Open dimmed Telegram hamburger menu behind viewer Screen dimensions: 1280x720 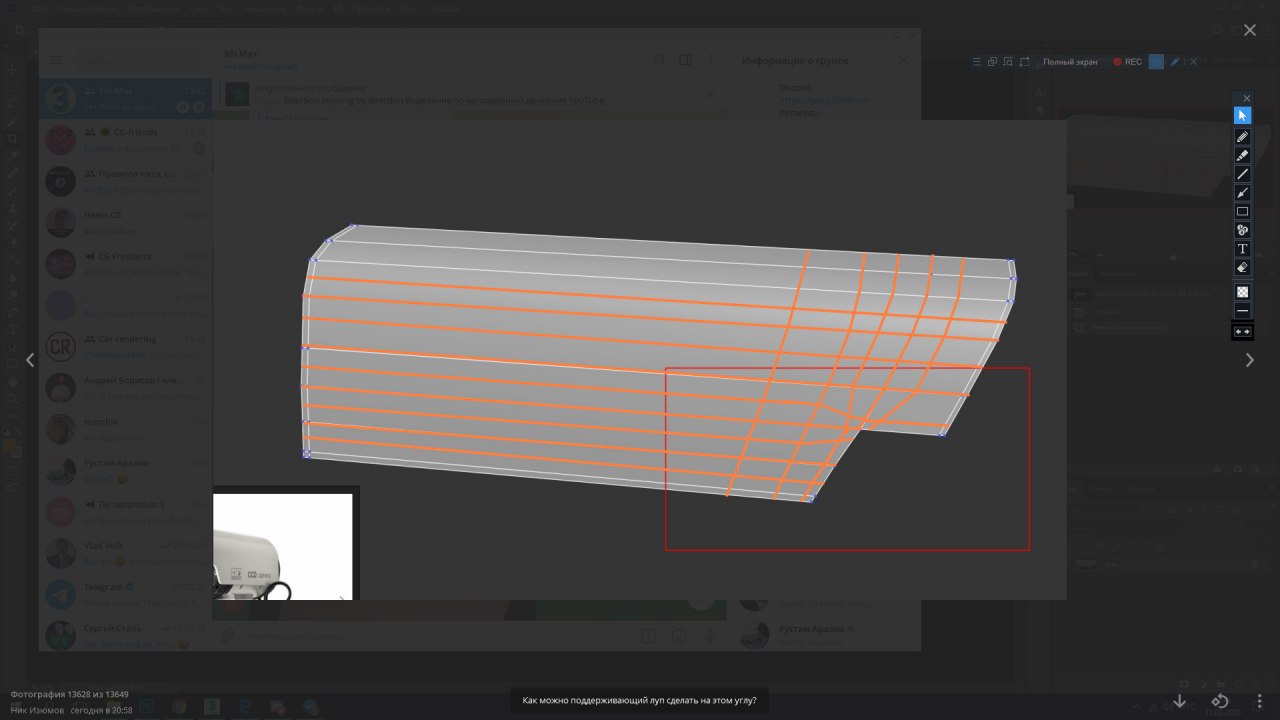pos(57,61)
